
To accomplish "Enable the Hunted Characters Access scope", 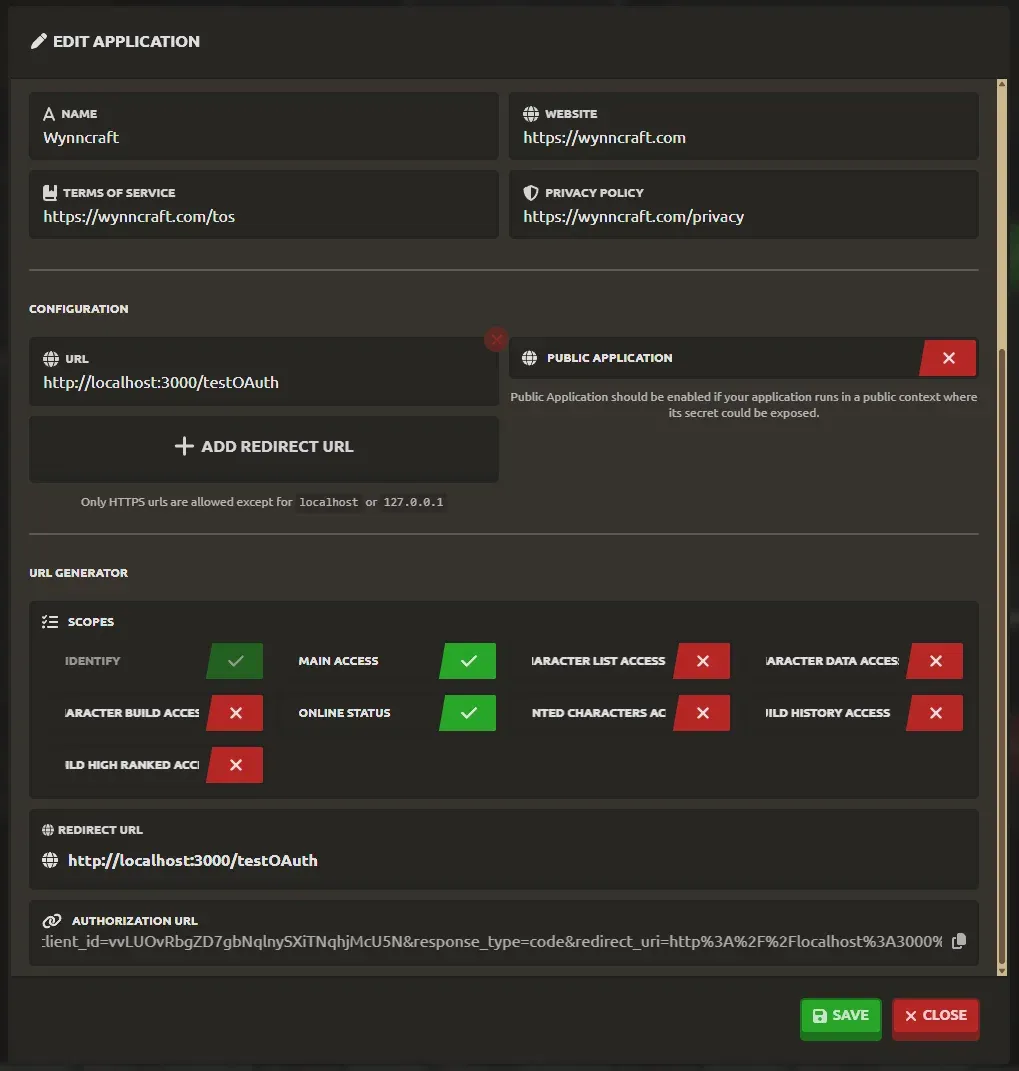I will tap(702, 712).
